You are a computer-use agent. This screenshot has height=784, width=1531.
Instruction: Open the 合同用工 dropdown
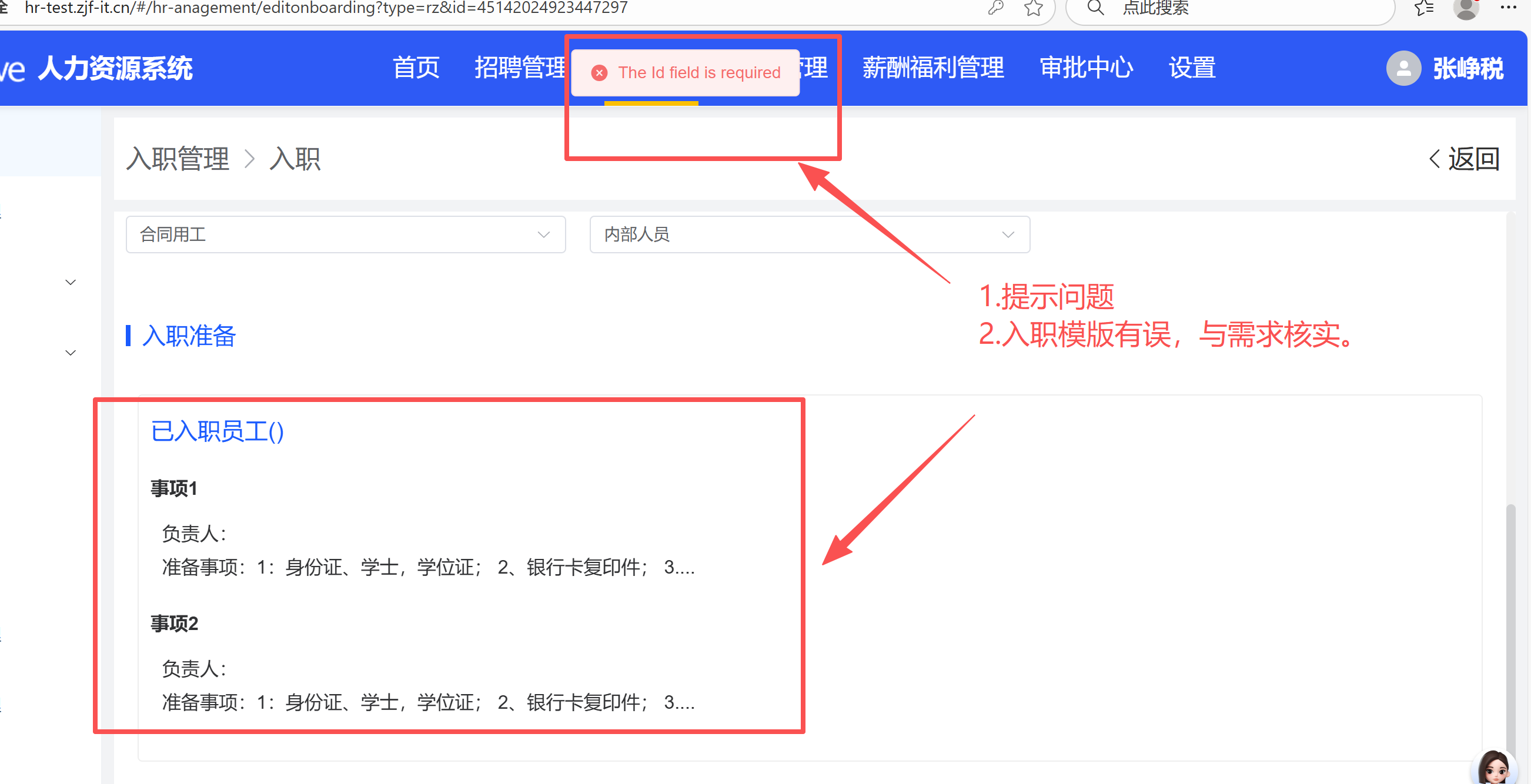tap(345, 234)
